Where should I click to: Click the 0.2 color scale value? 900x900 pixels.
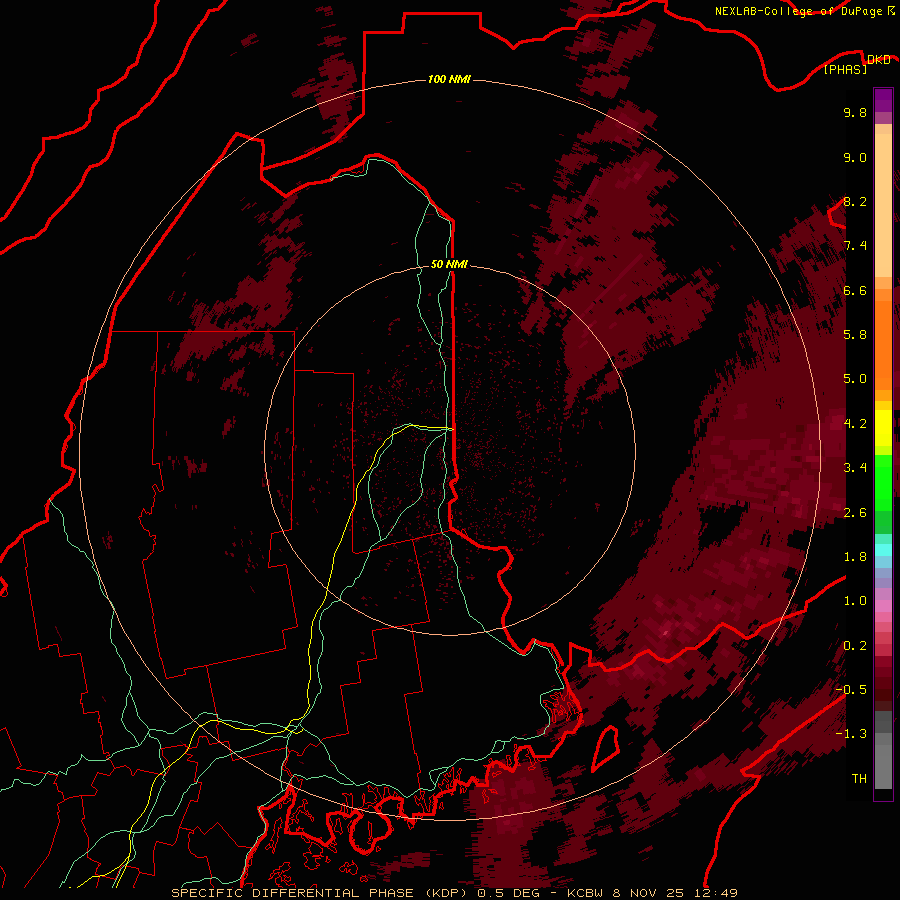point(855,646)
